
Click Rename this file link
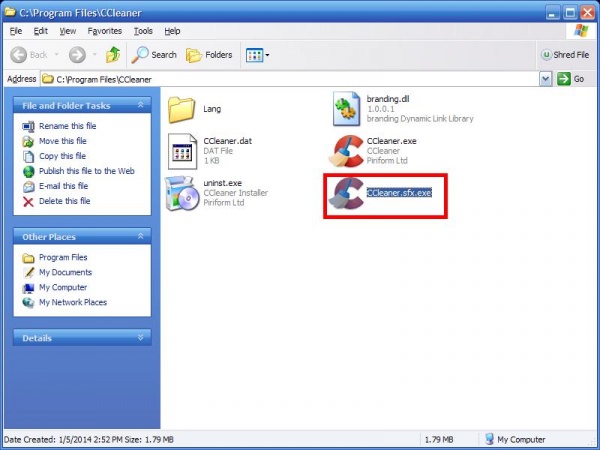(x=68, y=126)
